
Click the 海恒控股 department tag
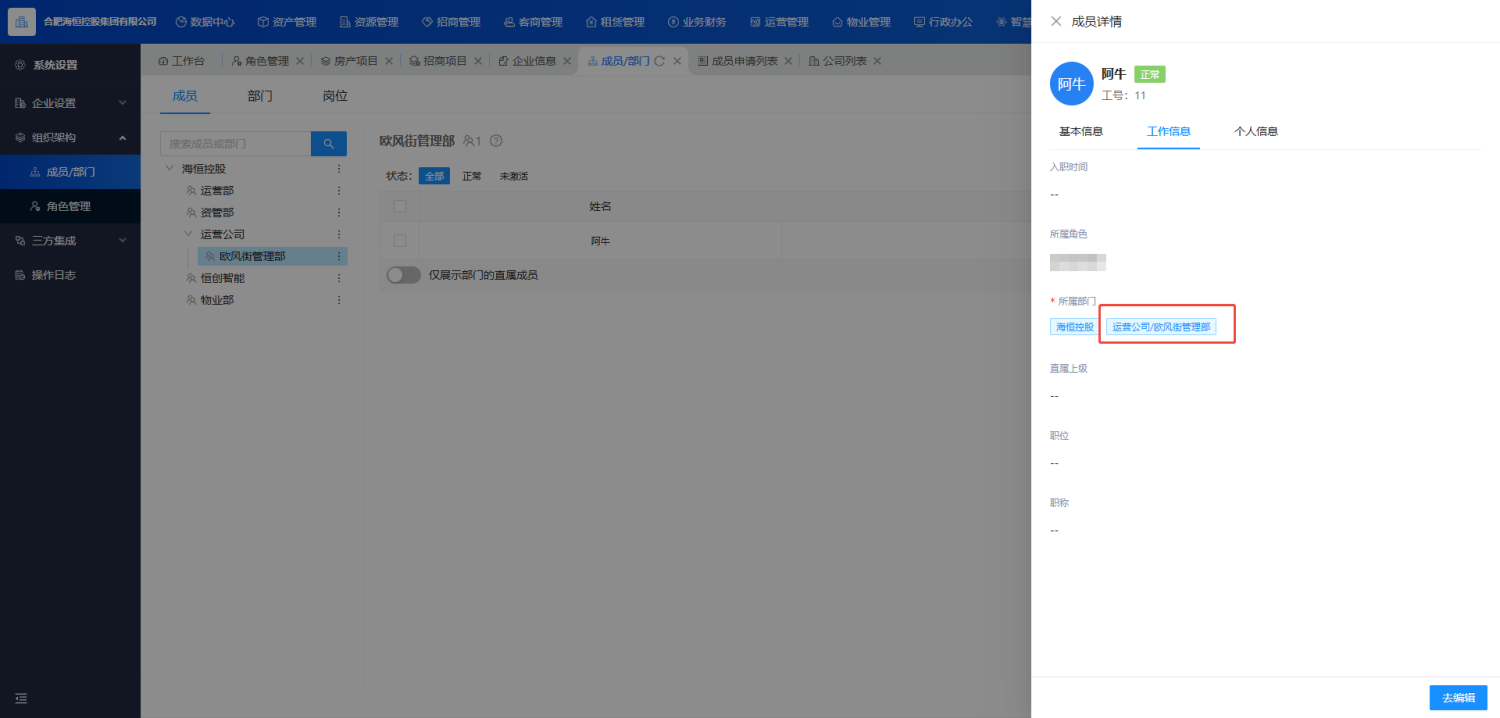1075,327
